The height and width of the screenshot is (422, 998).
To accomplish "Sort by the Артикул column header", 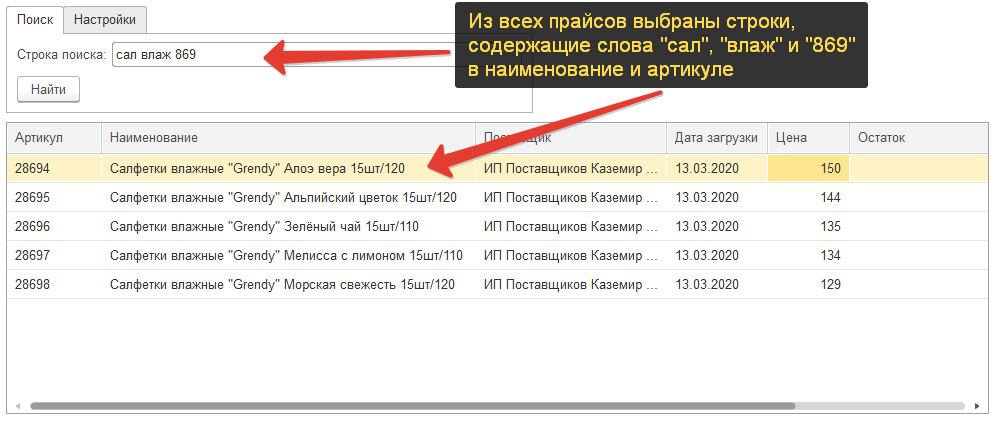I will [x=54, y=137].
